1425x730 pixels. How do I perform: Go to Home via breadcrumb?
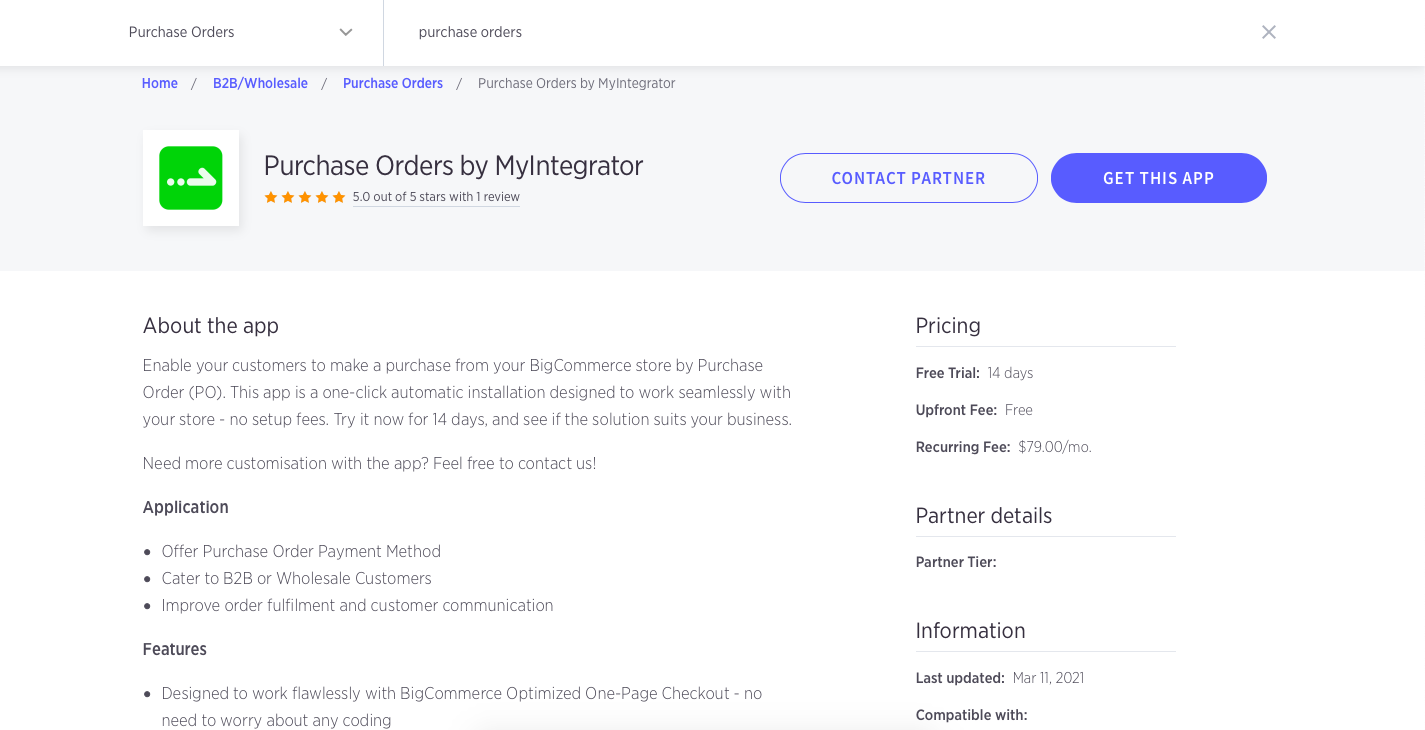(160, 84)
